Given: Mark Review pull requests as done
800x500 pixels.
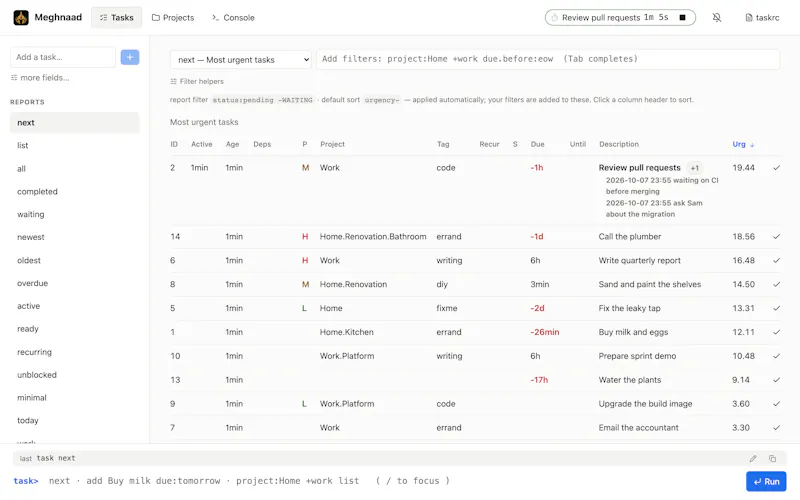Looking at the screenshot, I should (776, 167).
